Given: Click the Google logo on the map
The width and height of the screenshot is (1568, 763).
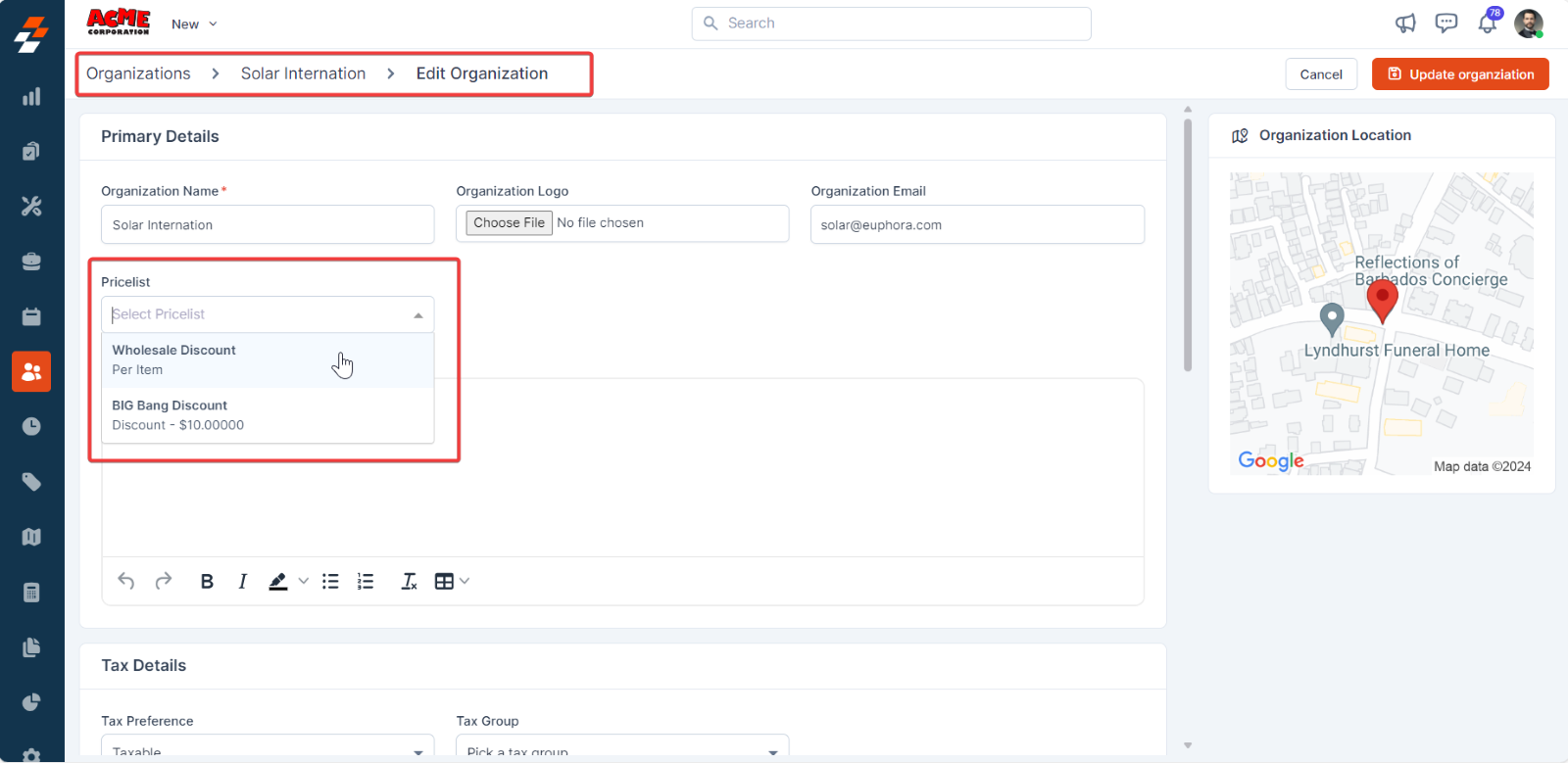Looking at the screenshot, I should [x=1271, y=460].
